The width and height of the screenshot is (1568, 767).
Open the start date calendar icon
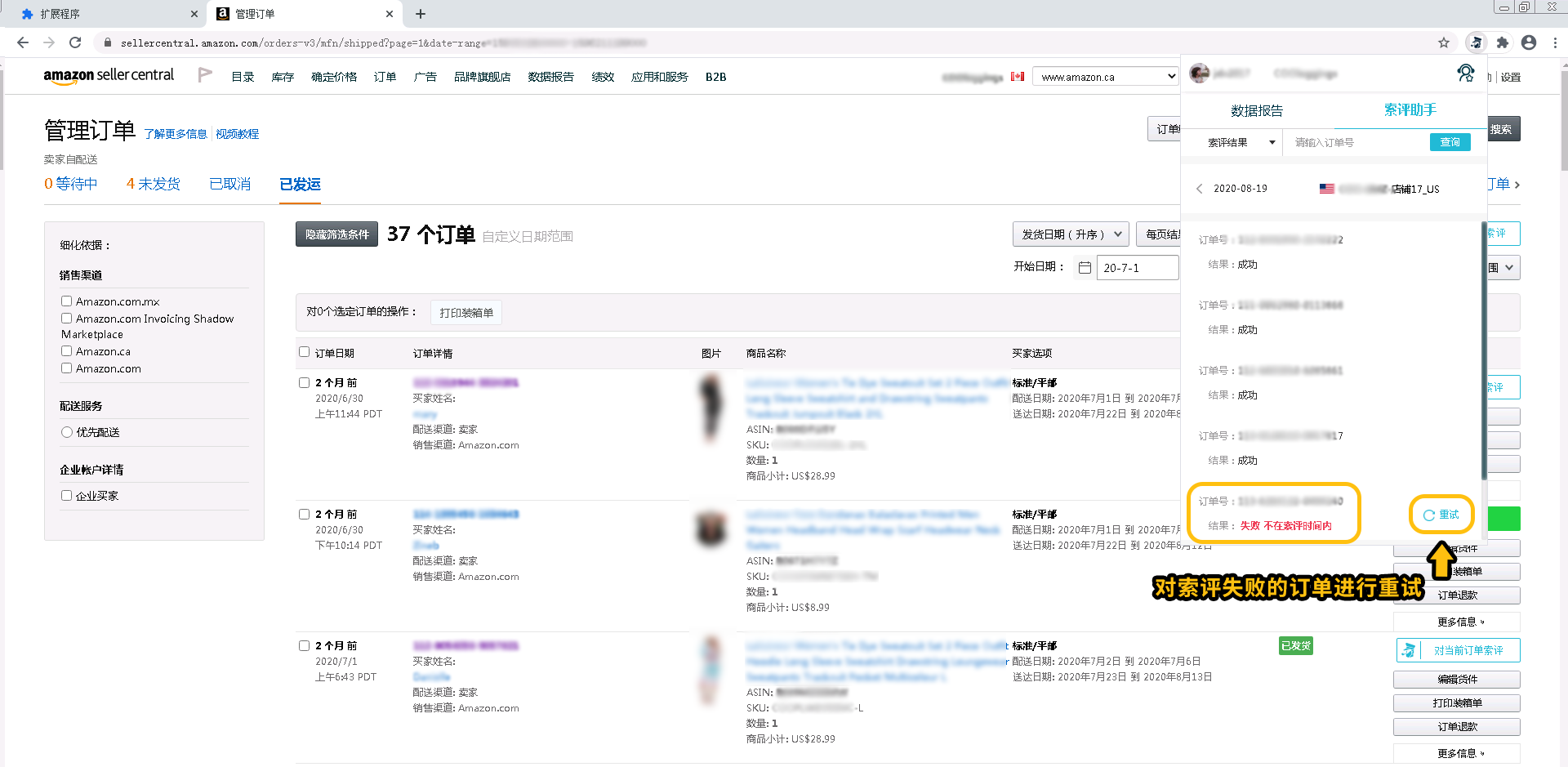pos(1085,268)
